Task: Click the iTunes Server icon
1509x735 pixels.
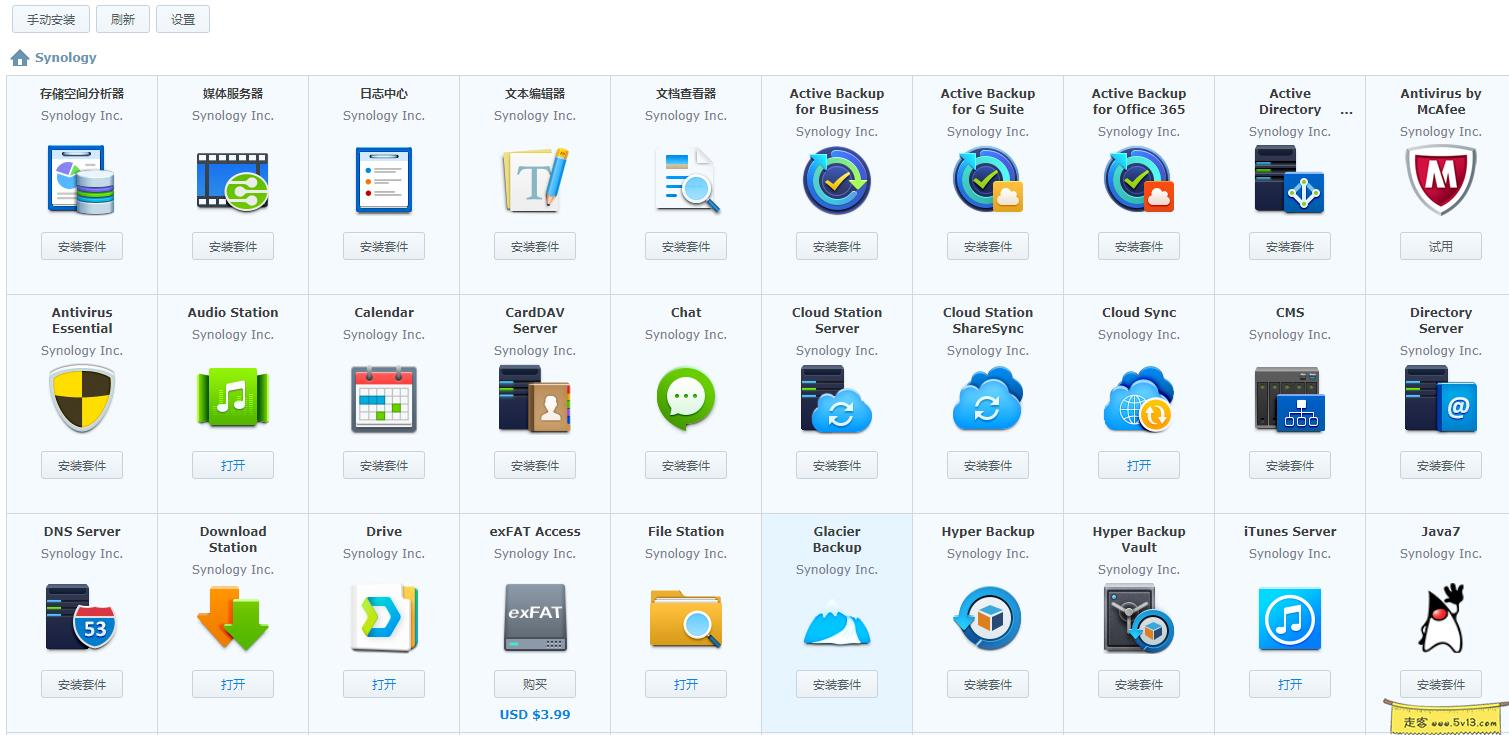Action: (1289, 617)
